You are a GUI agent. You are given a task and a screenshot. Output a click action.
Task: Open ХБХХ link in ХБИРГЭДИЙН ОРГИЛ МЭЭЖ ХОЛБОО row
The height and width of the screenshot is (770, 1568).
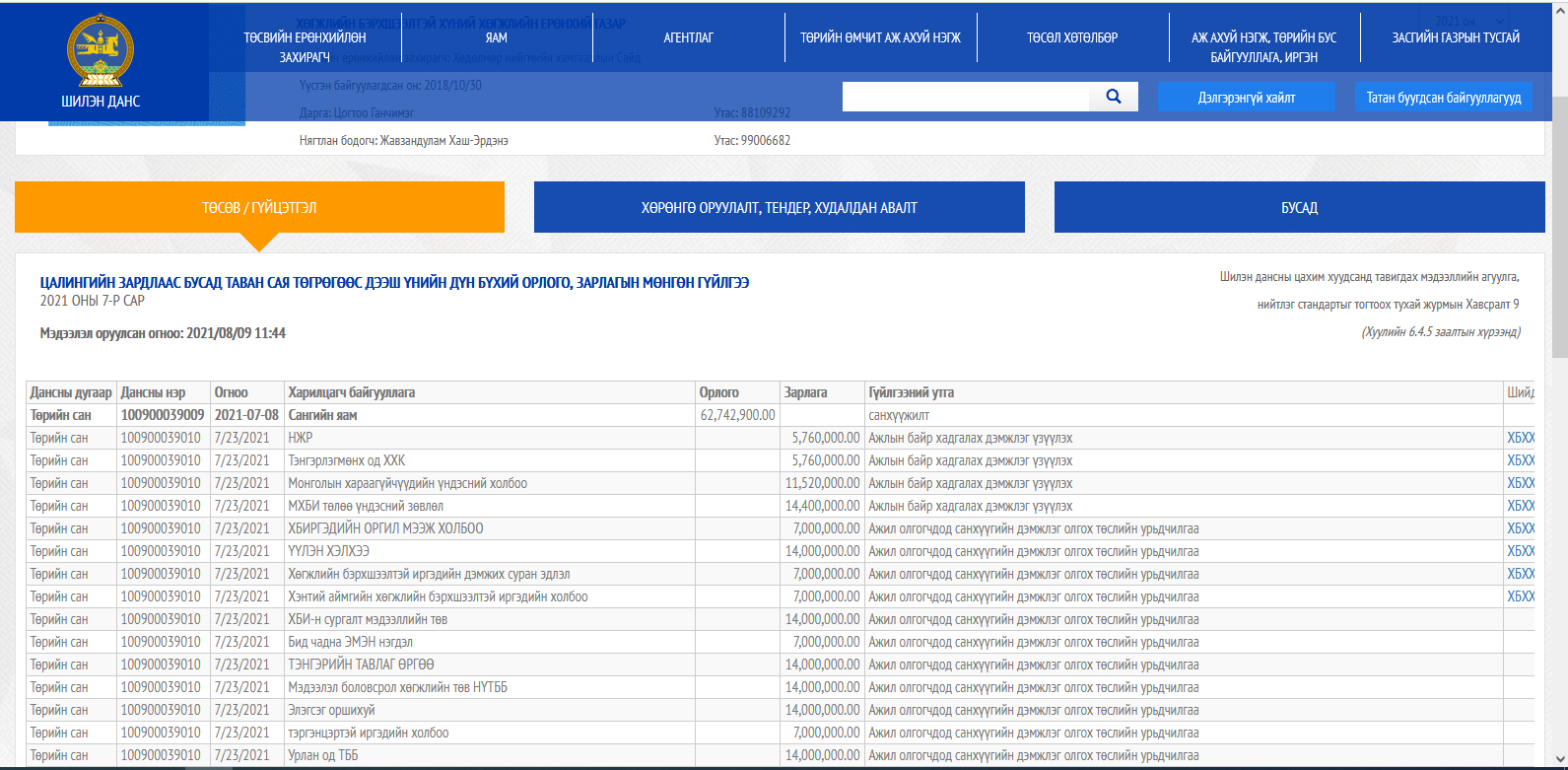click(1521, 528)
